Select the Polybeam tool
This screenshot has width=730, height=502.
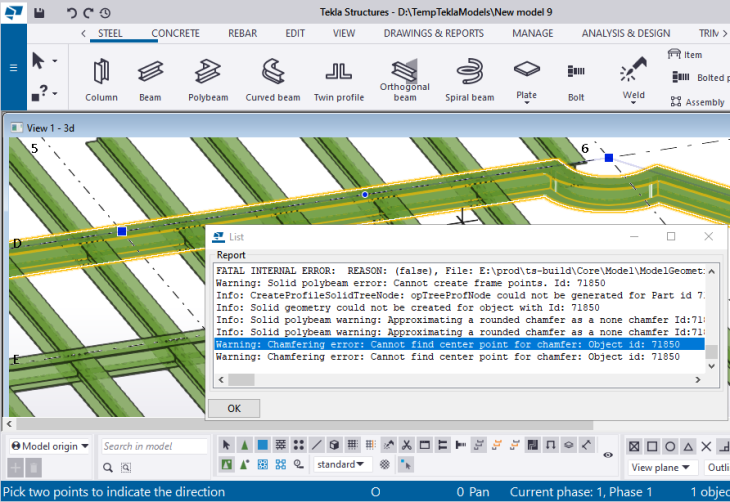click(x=208, y=79)
